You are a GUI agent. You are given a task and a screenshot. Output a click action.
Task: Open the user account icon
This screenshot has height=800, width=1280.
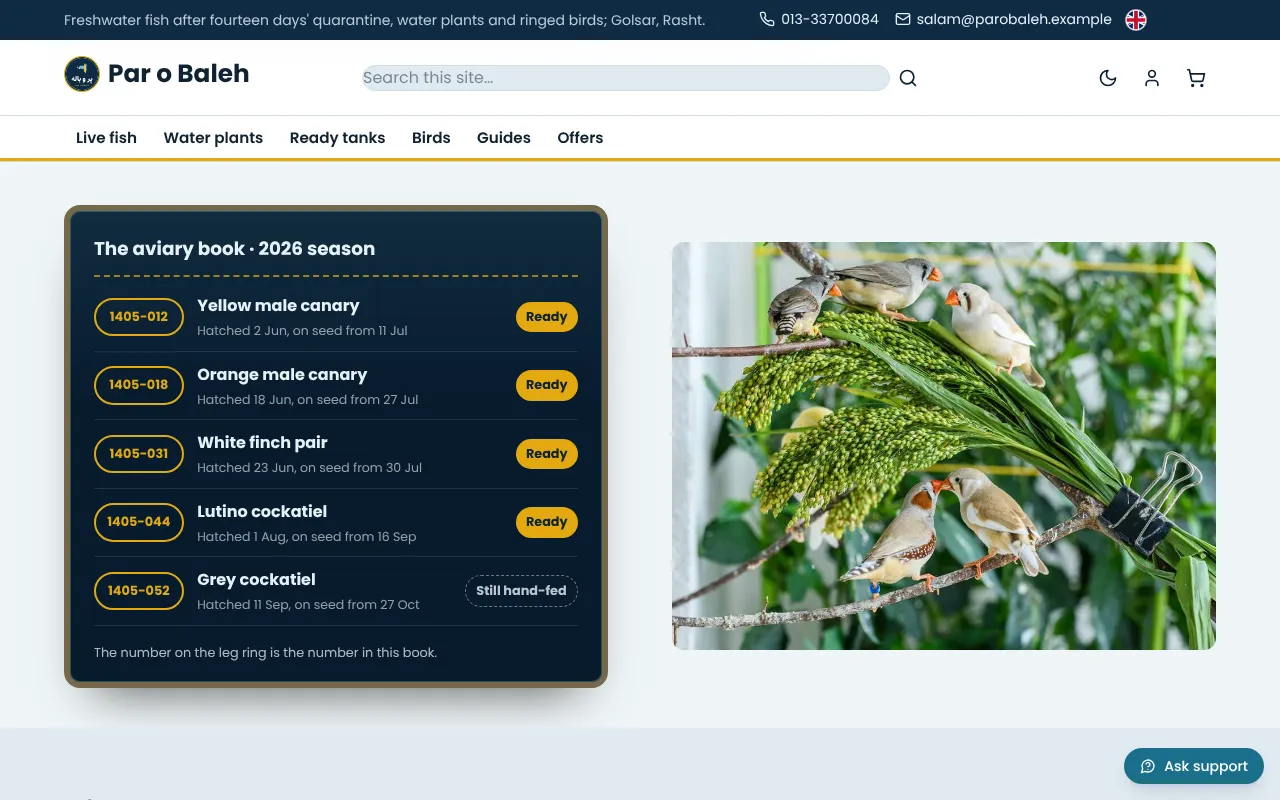pyautogui.click(x=1152, y=78)
